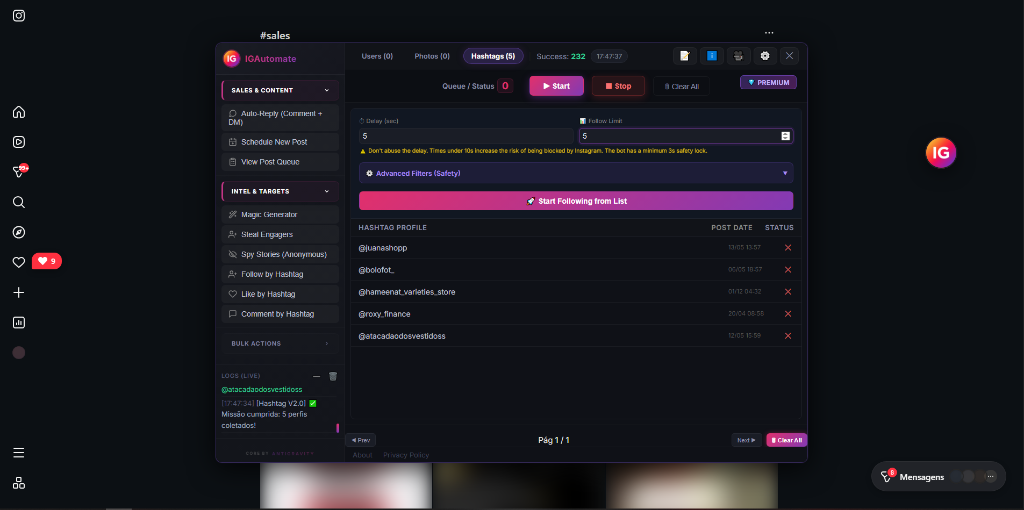Switch to Photos (0) tab
Image resolution: width=1024 pixels, height=510 pixels.
point(432,56)
